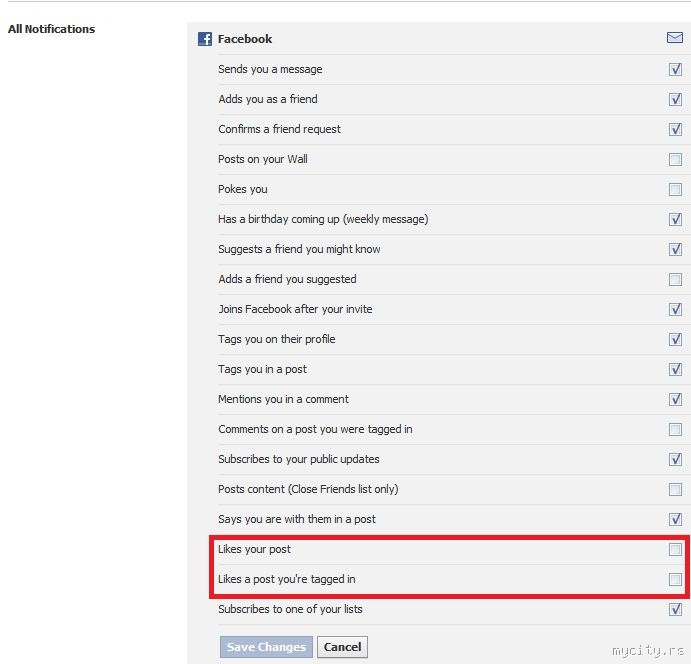Click the email envelope column icon

pos(675,38)
